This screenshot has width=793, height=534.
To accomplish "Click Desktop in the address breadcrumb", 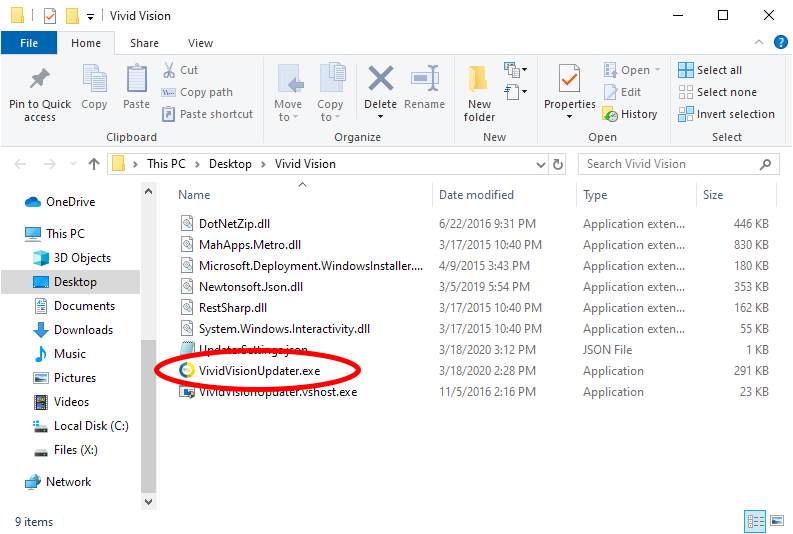I will pyautogui.click(x=230, y=164).
